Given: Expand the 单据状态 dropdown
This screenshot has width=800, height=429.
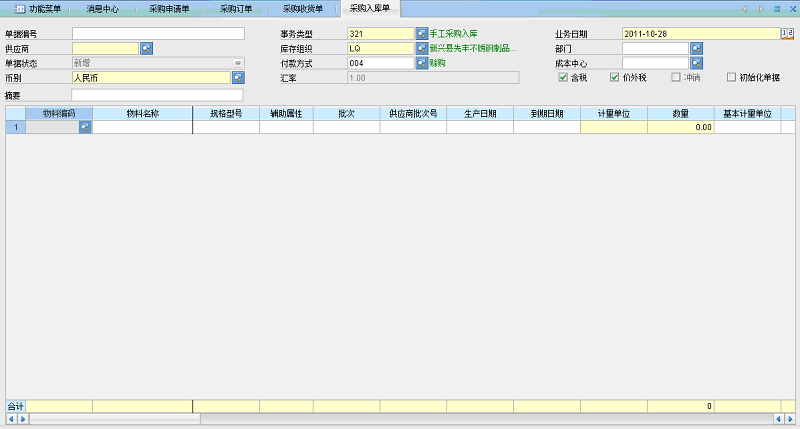Looking at the screenshot, I should (x=238, y=63).
